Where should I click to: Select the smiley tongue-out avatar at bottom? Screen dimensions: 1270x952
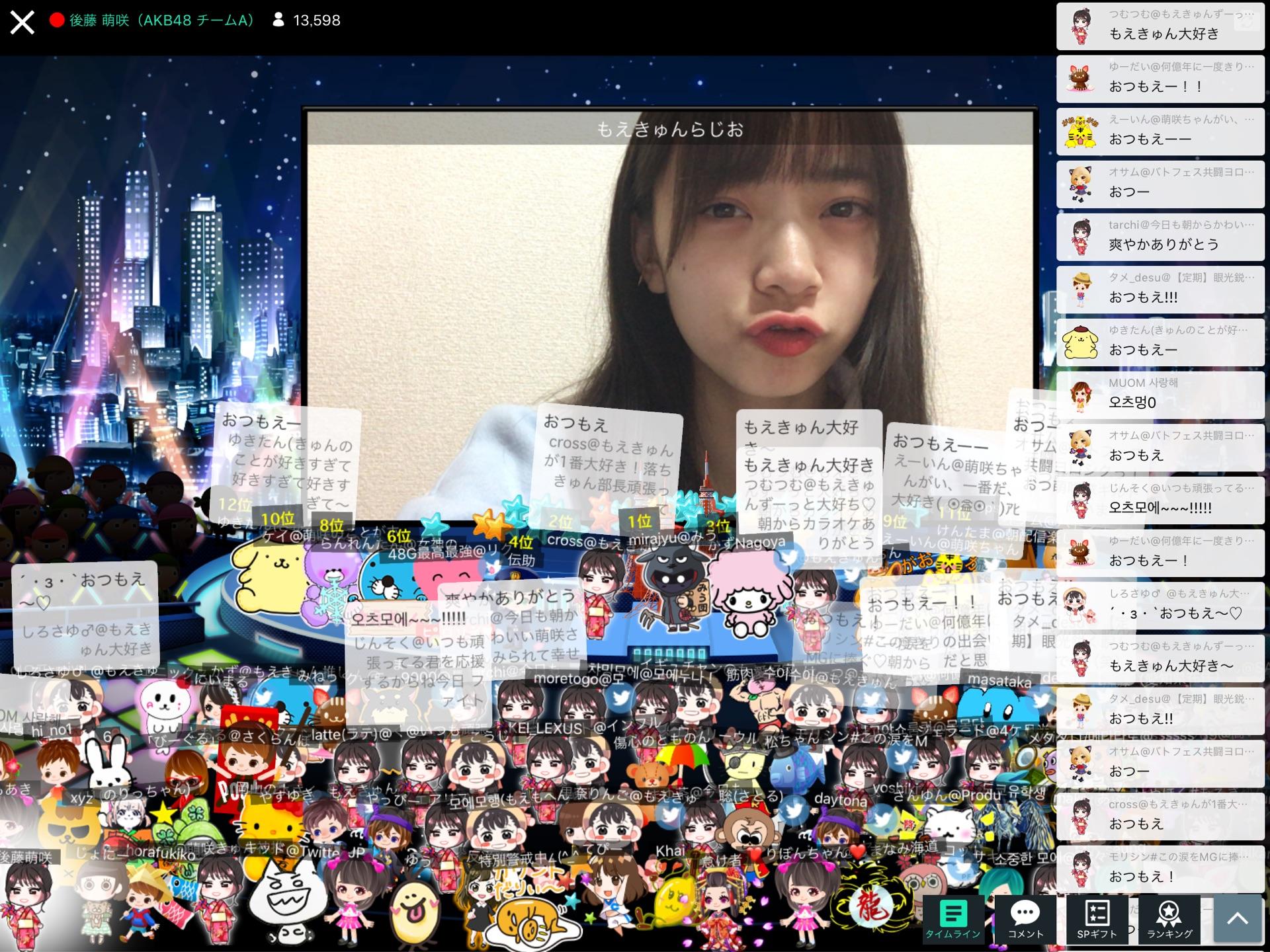point(414,914)
